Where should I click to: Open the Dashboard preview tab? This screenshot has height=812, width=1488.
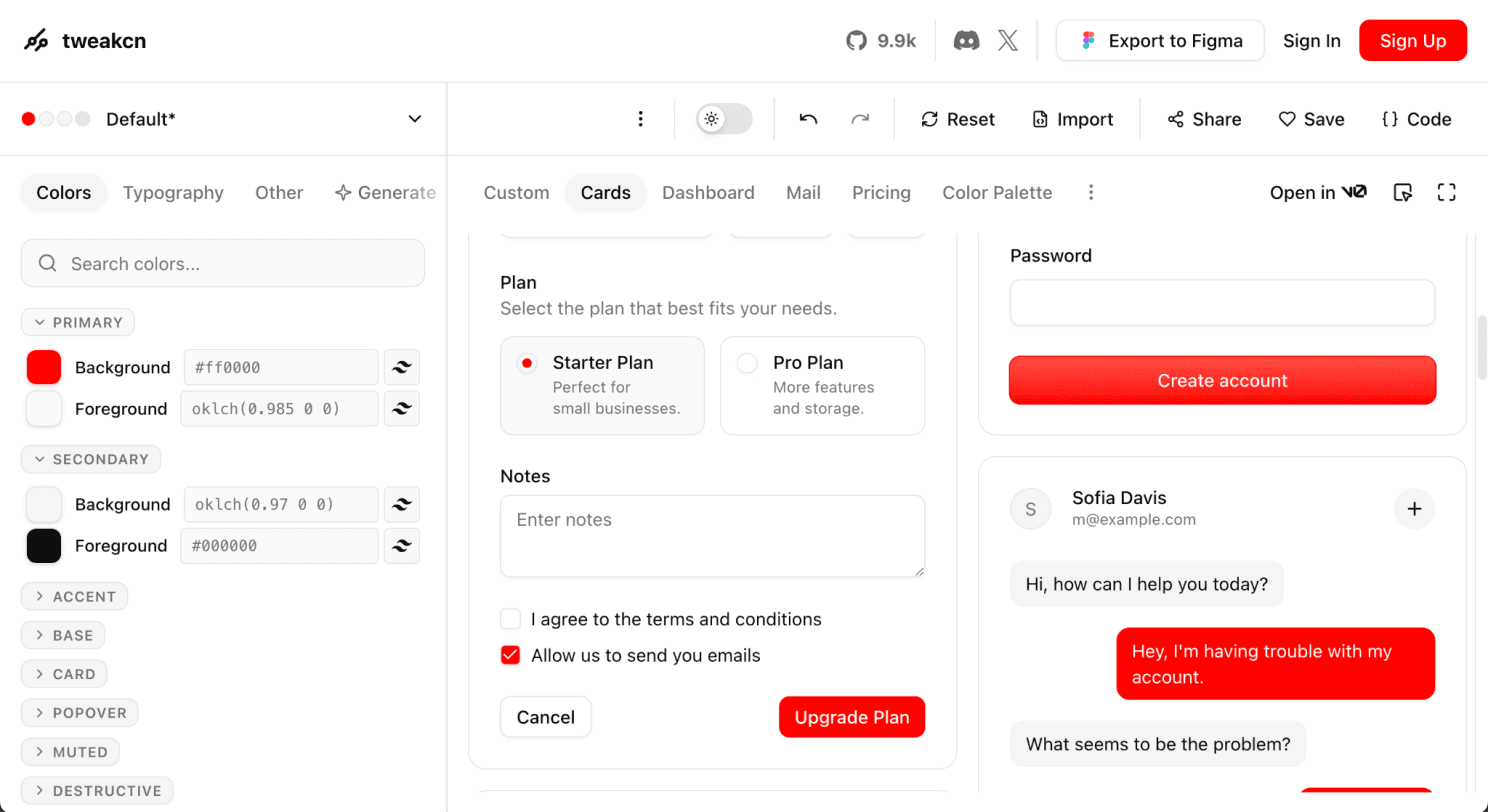[x=708, y=192]
